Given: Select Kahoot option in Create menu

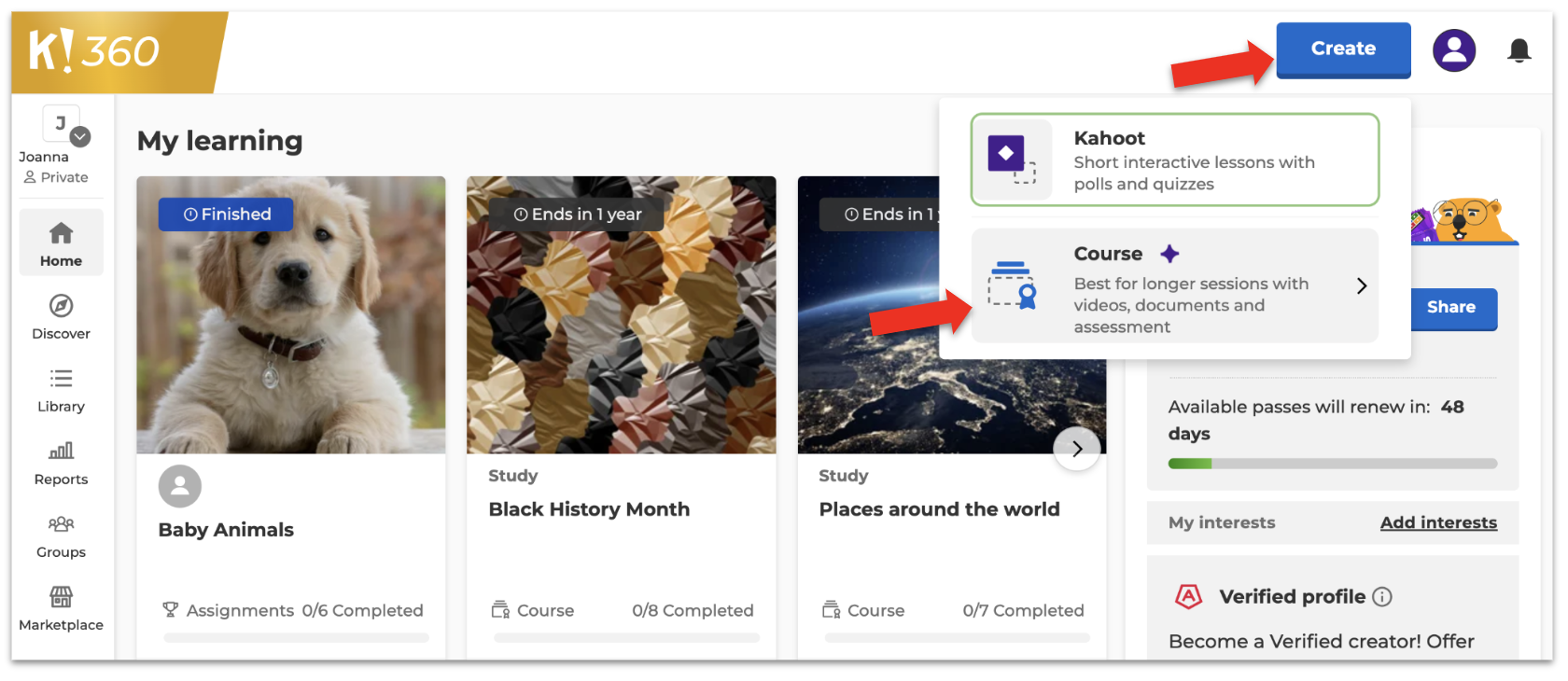Looking at the screenshot, I should point(1174,160).
